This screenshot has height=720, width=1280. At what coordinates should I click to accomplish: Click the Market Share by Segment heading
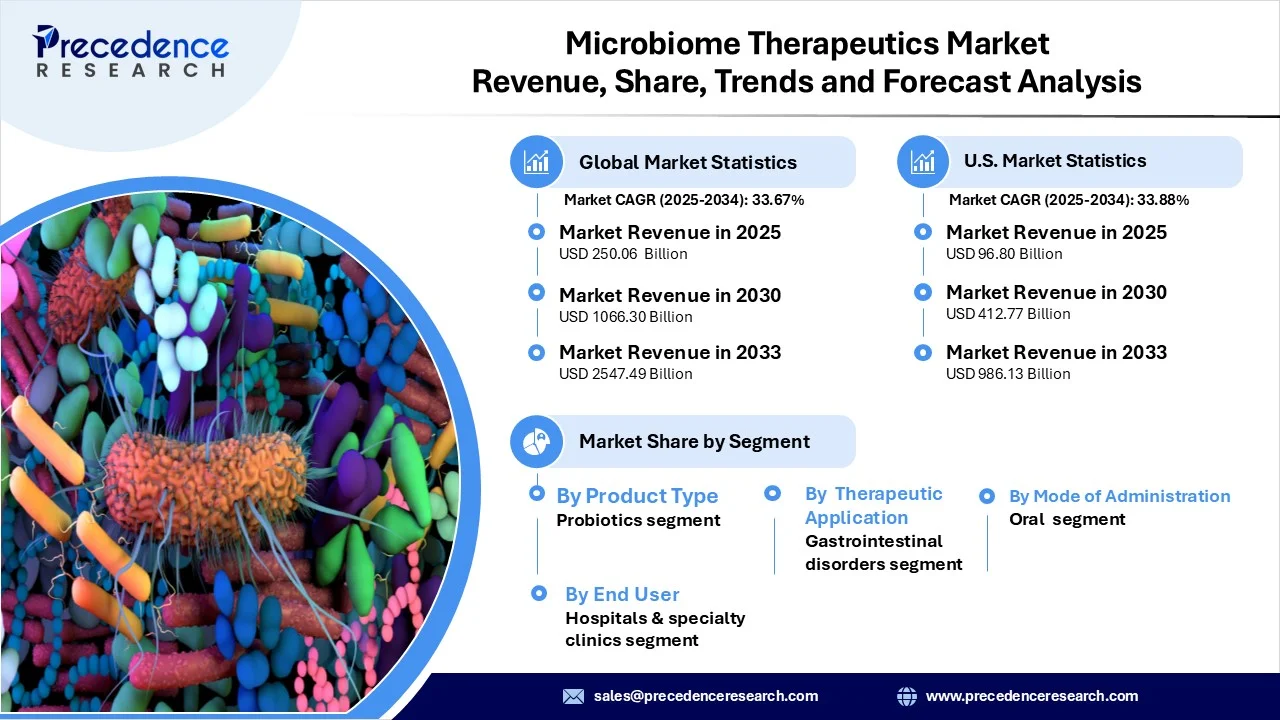(x=694, y=441)
